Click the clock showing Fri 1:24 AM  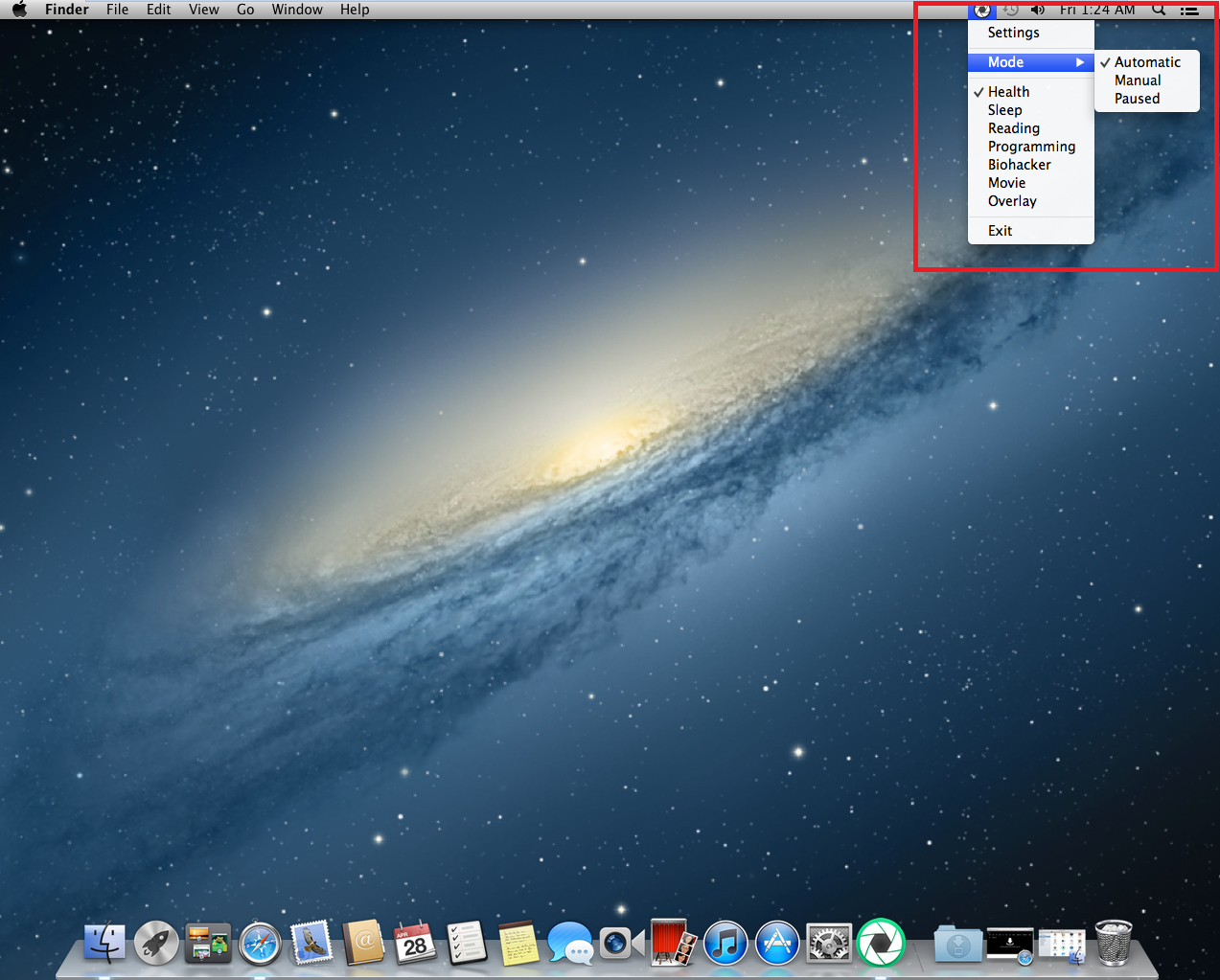point(1097,10)
